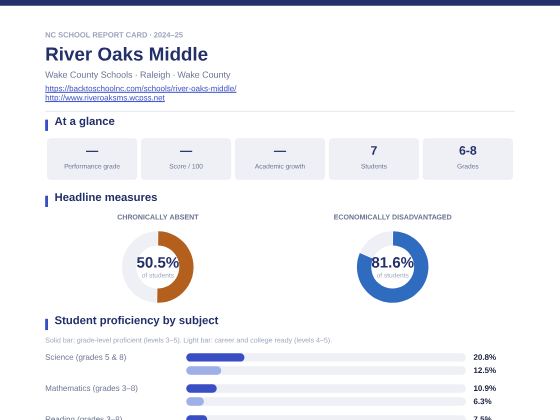Click the Headline measures section heading
The width and height of the screenshot is (560, 420).
(106, 197)
